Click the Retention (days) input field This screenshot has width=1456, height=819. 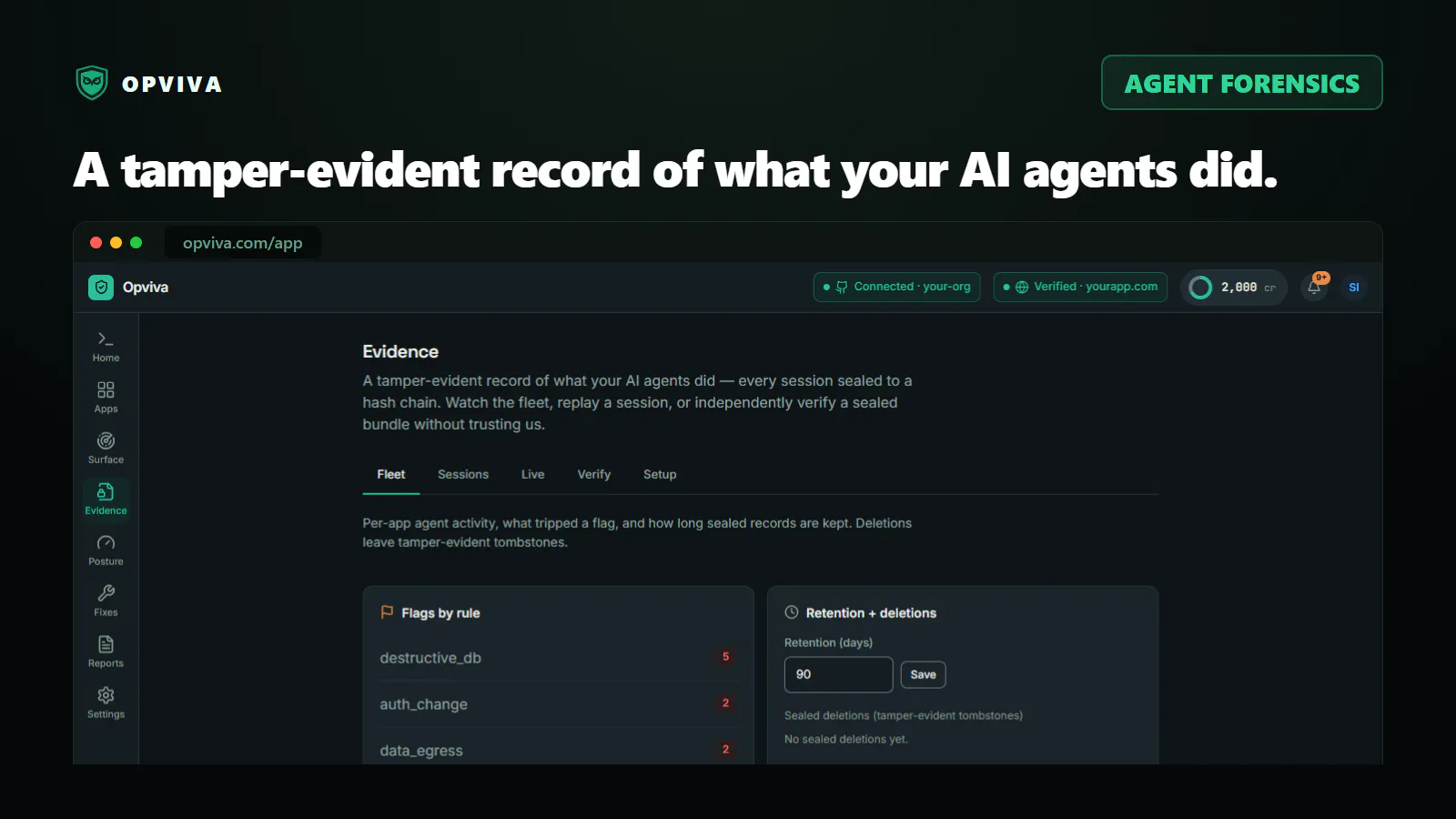click(838, 674)
